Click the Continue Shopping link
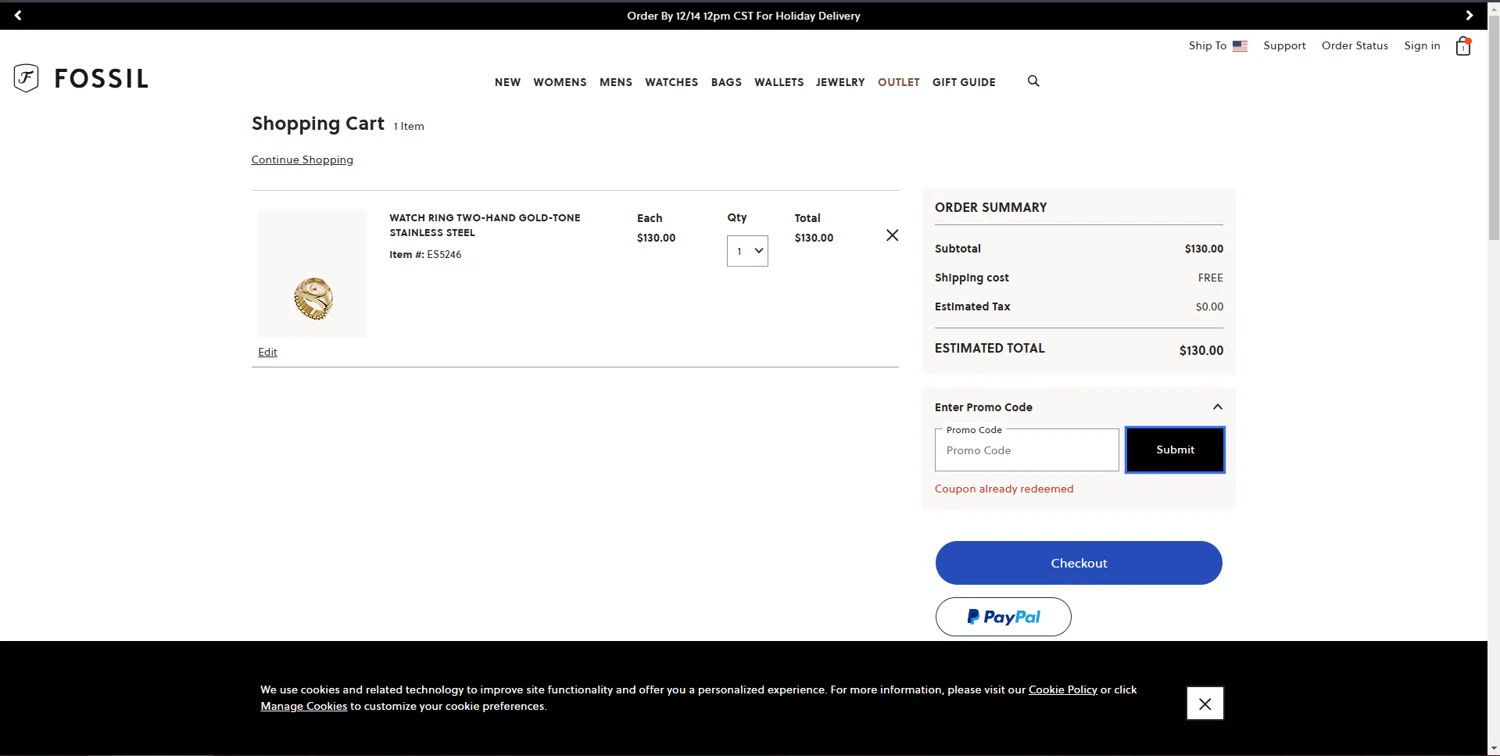 pos(302,160)
